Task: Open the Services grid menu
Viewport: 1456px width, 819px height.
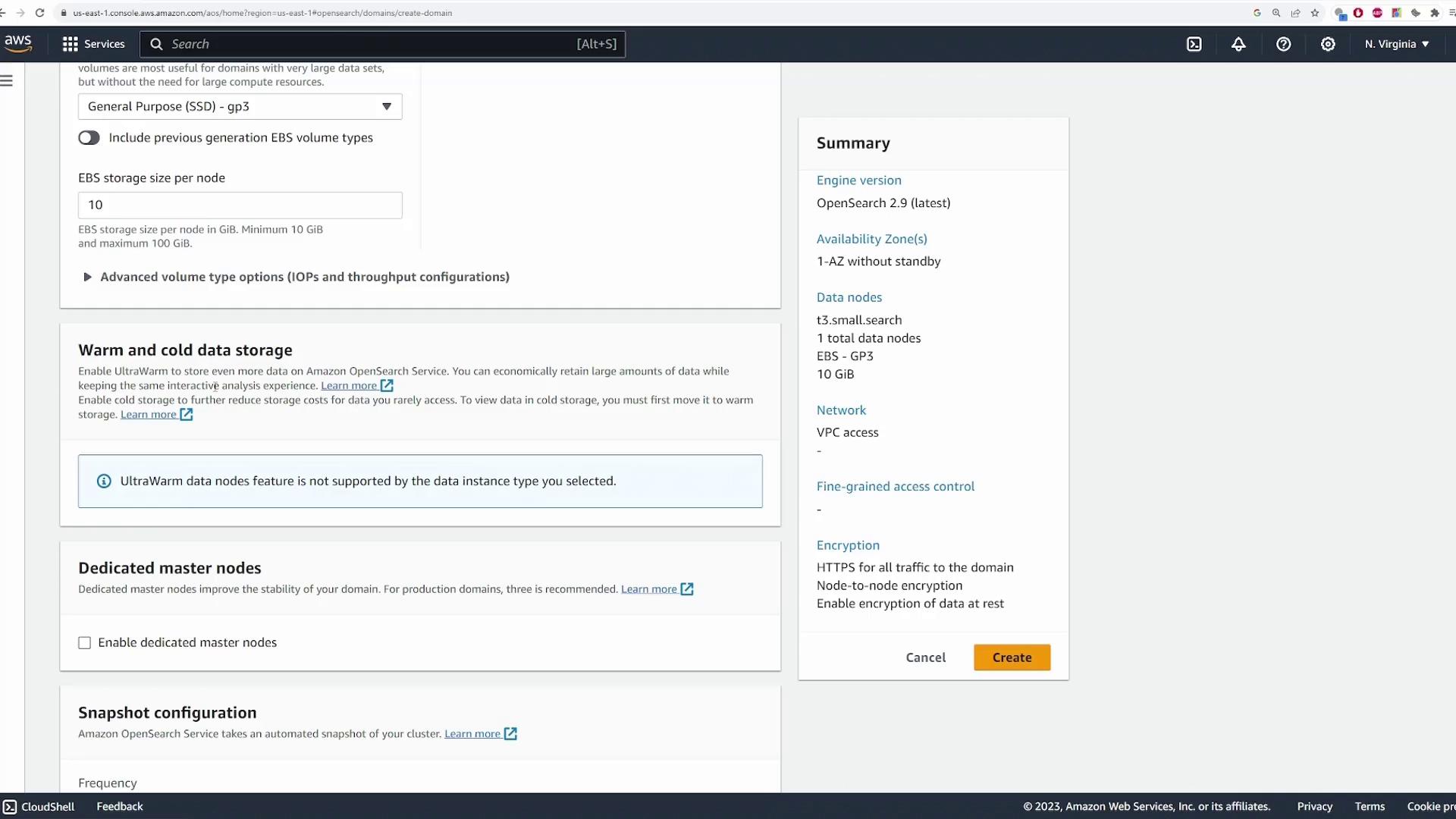Action: pyautogui.click(x=93, y=44)
